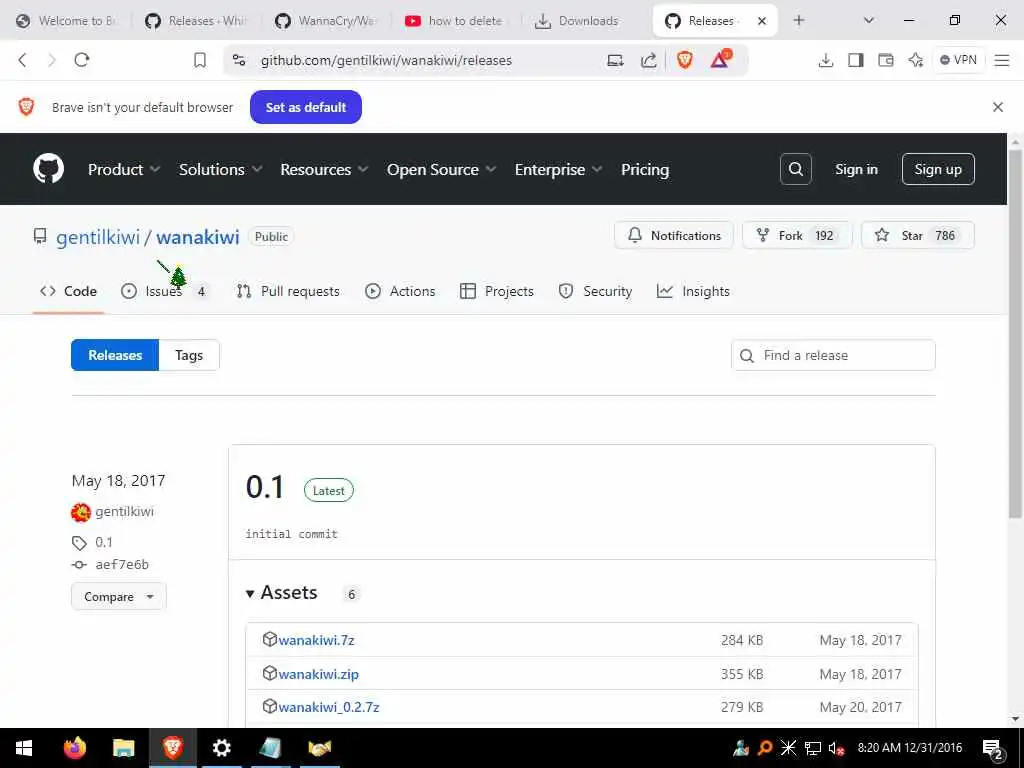Open browser downloads icon in toolbar
This screenshot has height=768, width=1024.
[825, 60]
